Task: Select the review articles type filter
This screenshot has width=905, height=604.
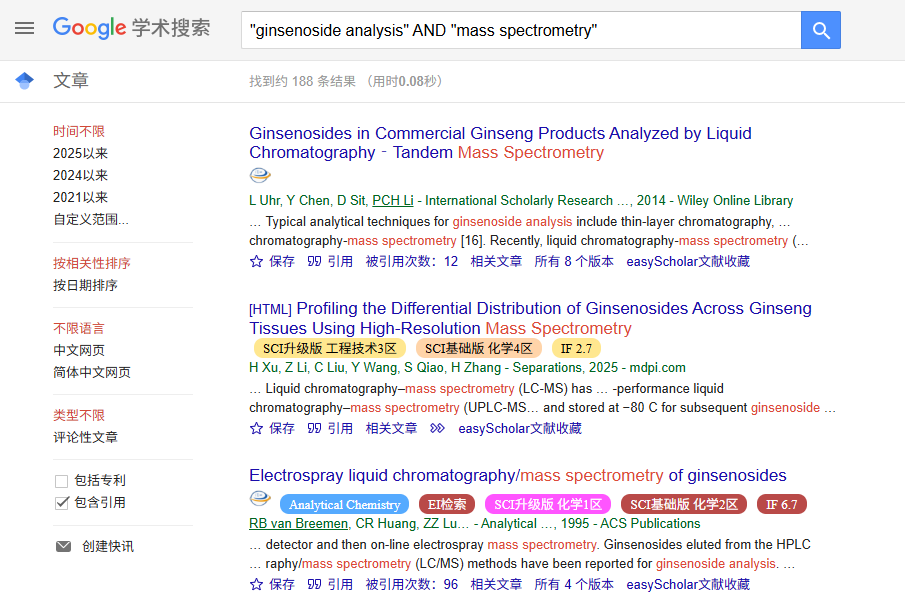Action: 85,437
